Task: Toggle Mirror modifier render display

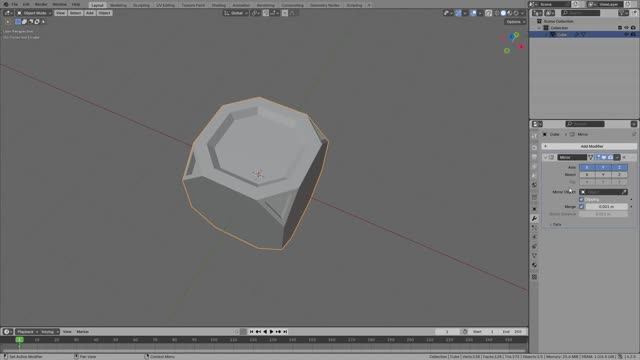Action: (x=610, y=157)
